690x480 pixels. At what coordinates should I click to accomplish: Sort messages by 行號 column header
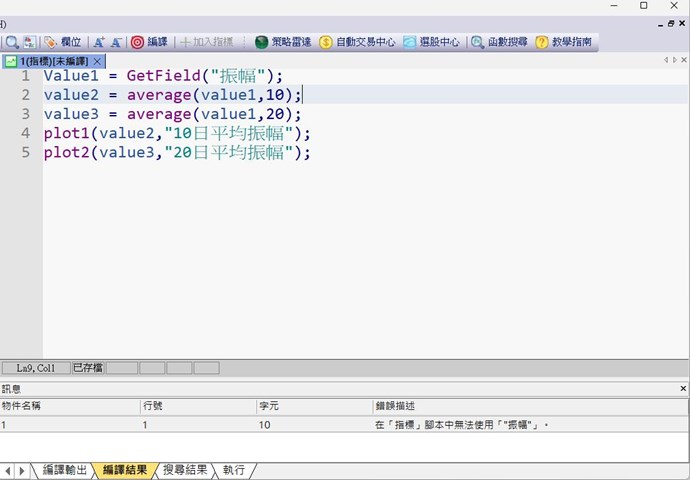pos(196,406)
